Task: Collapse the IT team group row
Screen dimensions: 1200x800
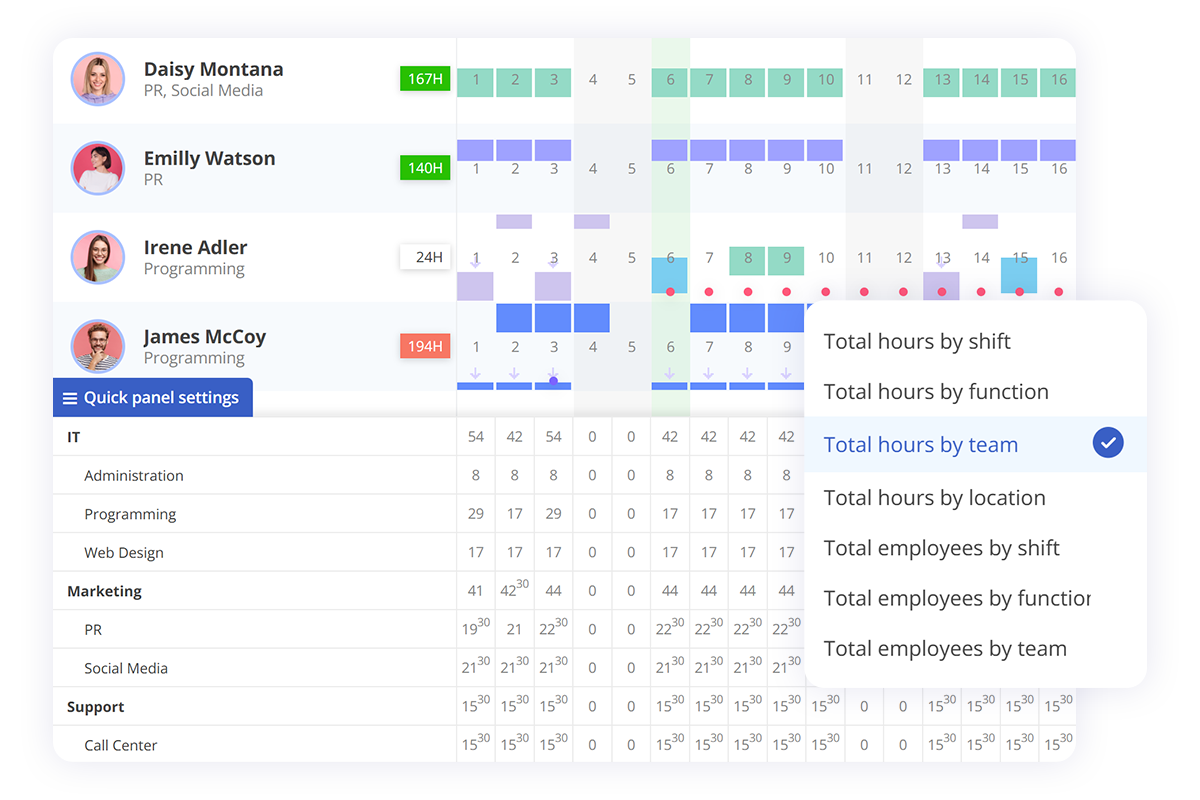Action: (x=74, y=437)
